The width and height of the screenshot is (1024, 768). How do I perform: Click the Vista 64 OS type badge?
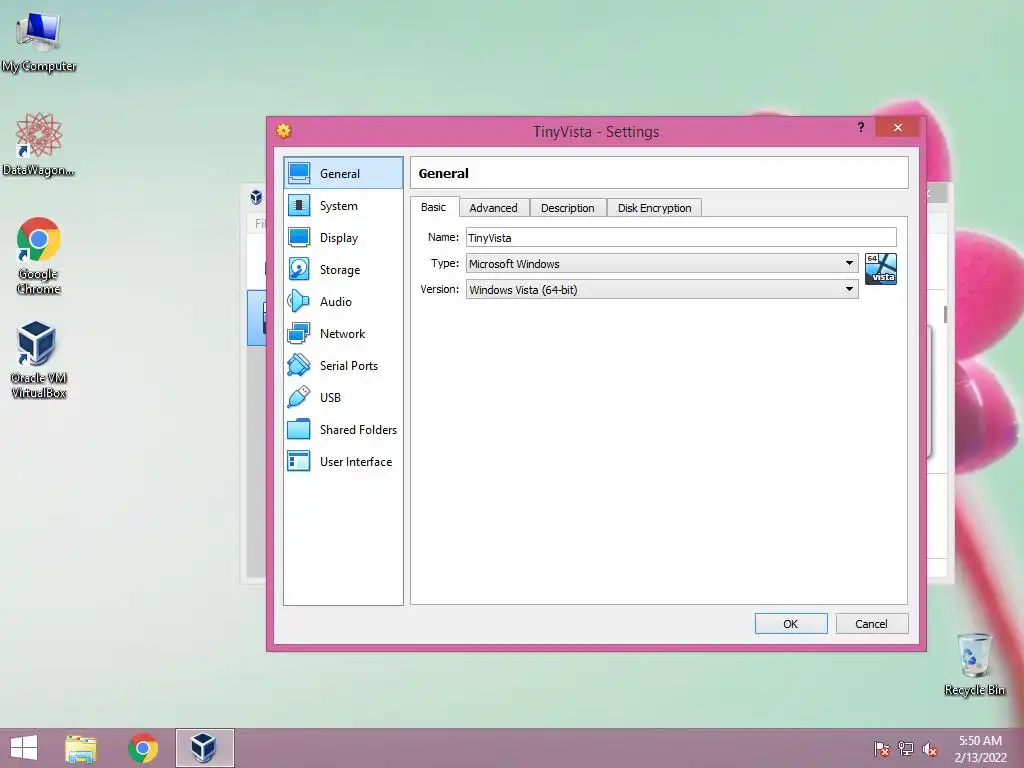click(x=880, y=269)
